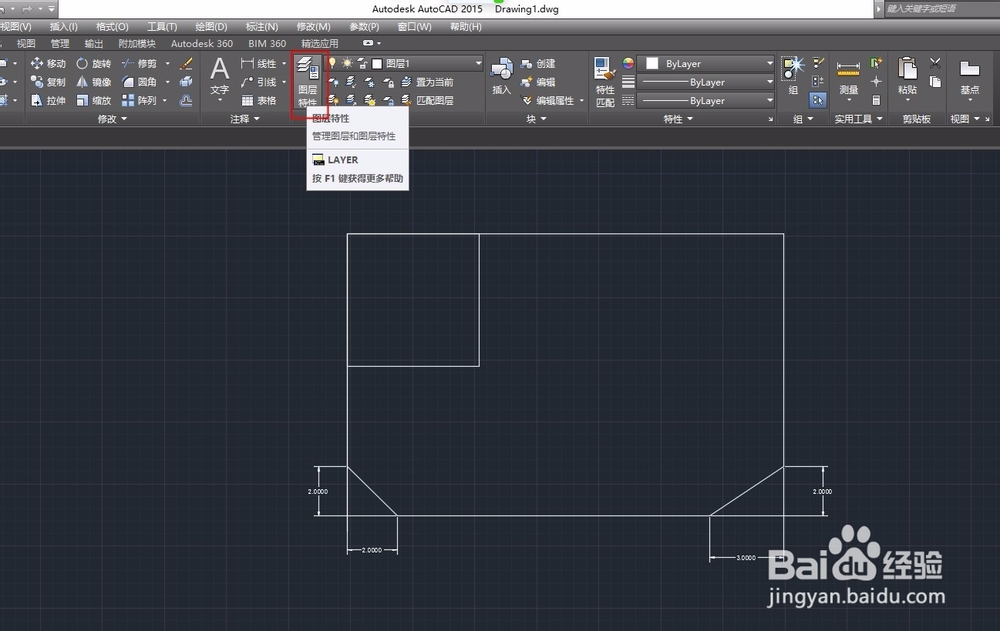Image resolution: width=1000 pixels, height=631 pixels.
Task: Expand the Block (块) panel
Action: (x=536, y=119)
